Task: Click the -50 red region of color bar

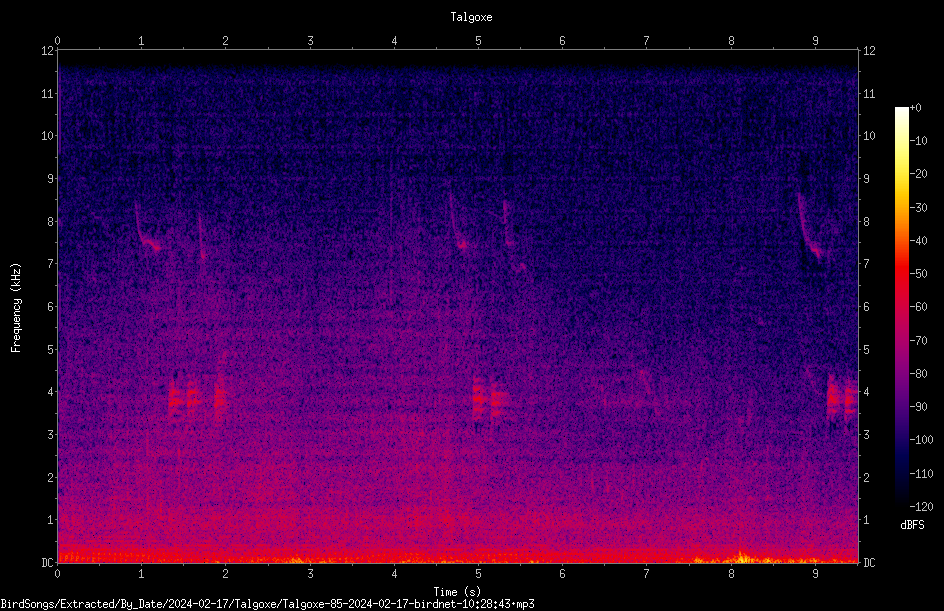Action: pyautogui.click(x=901, y=273)
